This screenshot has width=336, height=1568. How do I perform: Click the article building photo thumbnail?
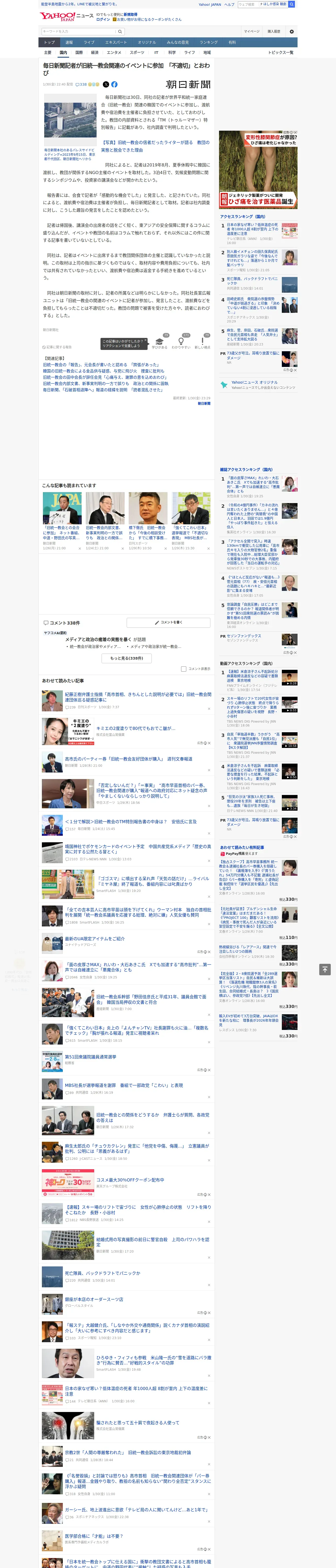(70, 120)
